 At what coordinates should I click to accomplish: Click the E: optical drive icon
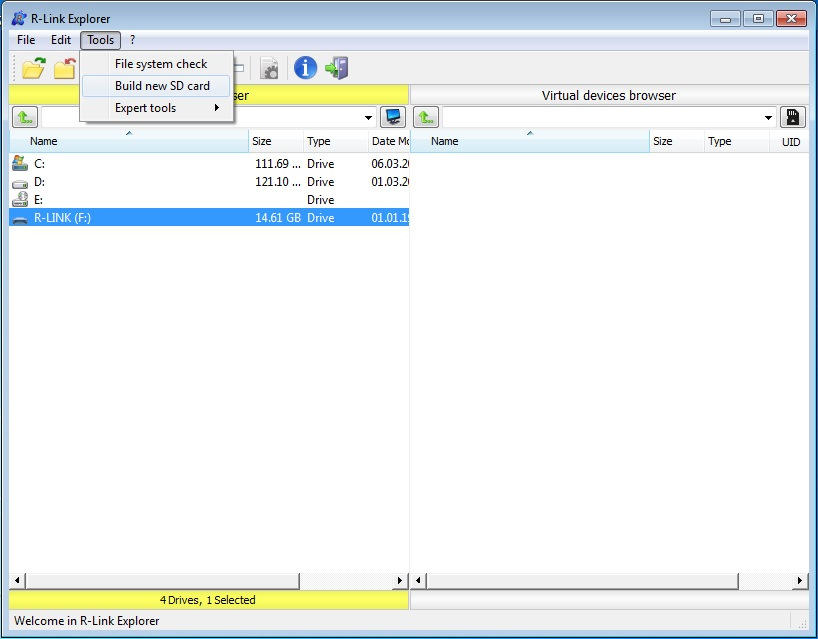coord(20,199)
